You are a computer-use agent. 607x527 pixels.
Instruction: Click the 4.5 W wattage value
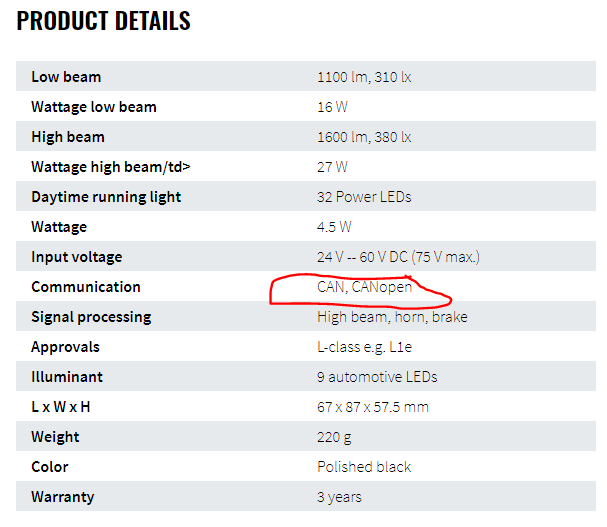tap(335, 227)
